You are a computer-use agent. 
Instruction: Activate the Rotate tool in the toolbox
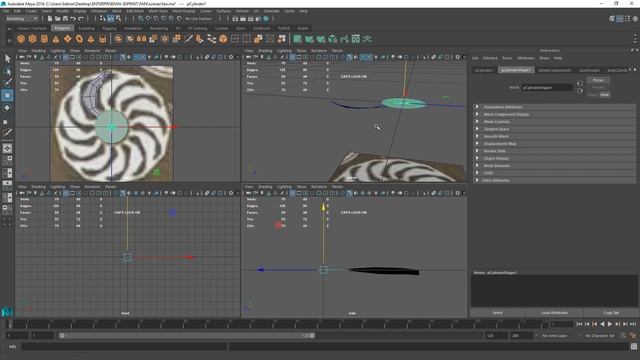[7, 108]
